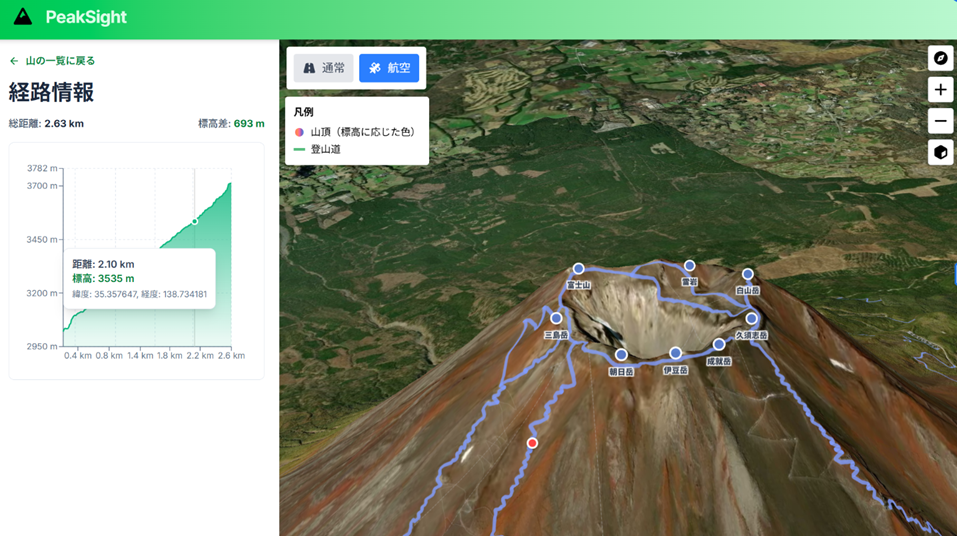Click the 山頂 legend color swatch
Image resolution: width=957 pixels, height=536 pixels.
(299, 132)
